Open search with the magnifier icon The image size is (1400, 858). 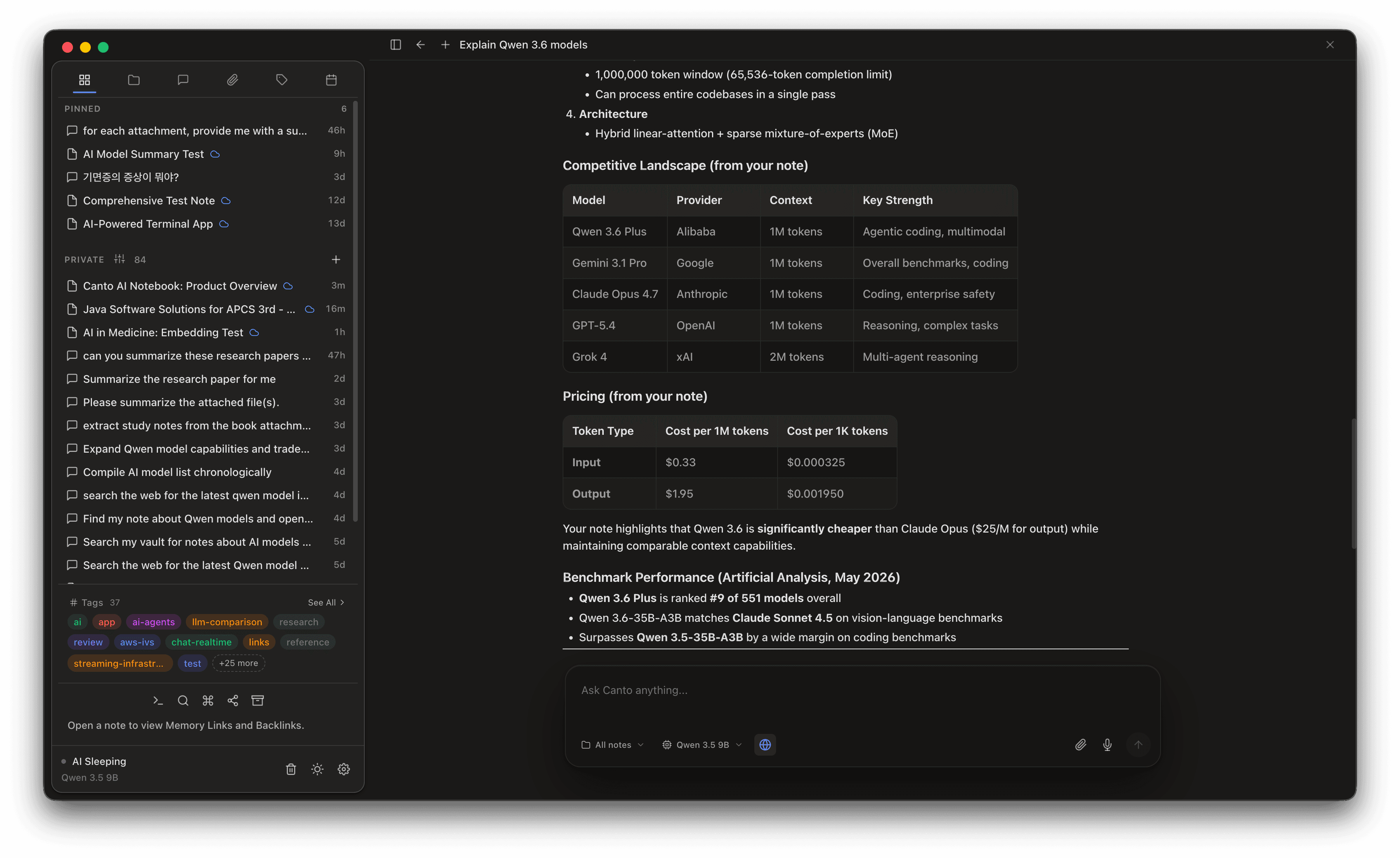pyautogui.click(x=183, y=701)
